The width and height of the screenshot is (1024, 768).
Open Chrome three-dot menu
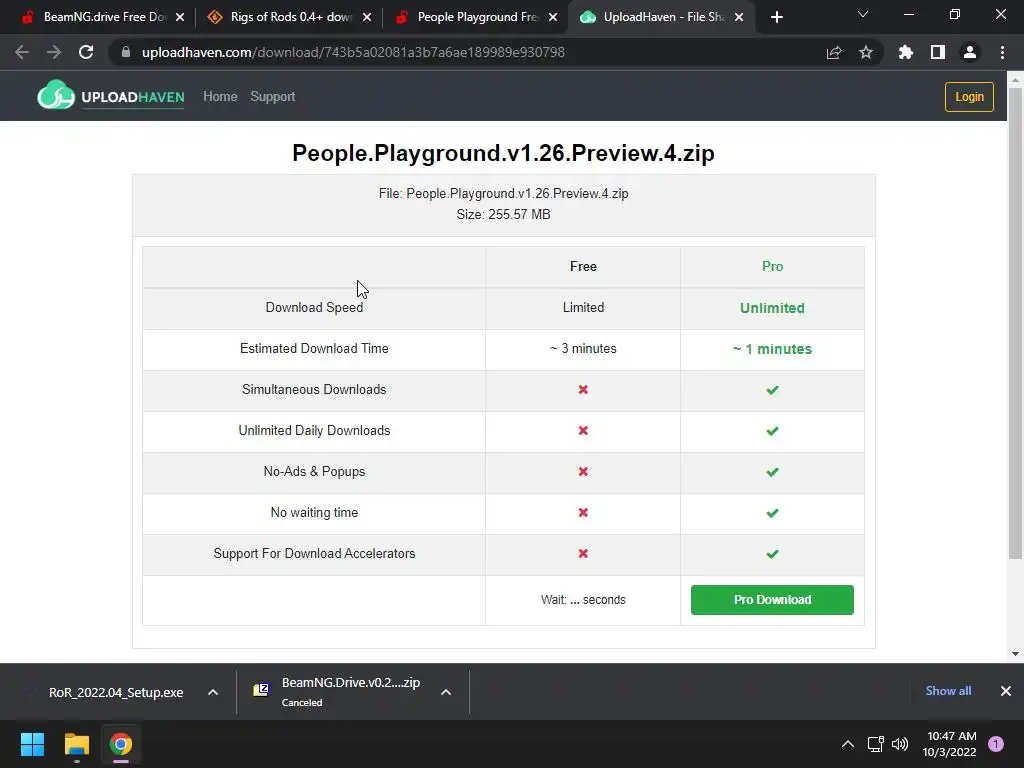(1002, 52)
